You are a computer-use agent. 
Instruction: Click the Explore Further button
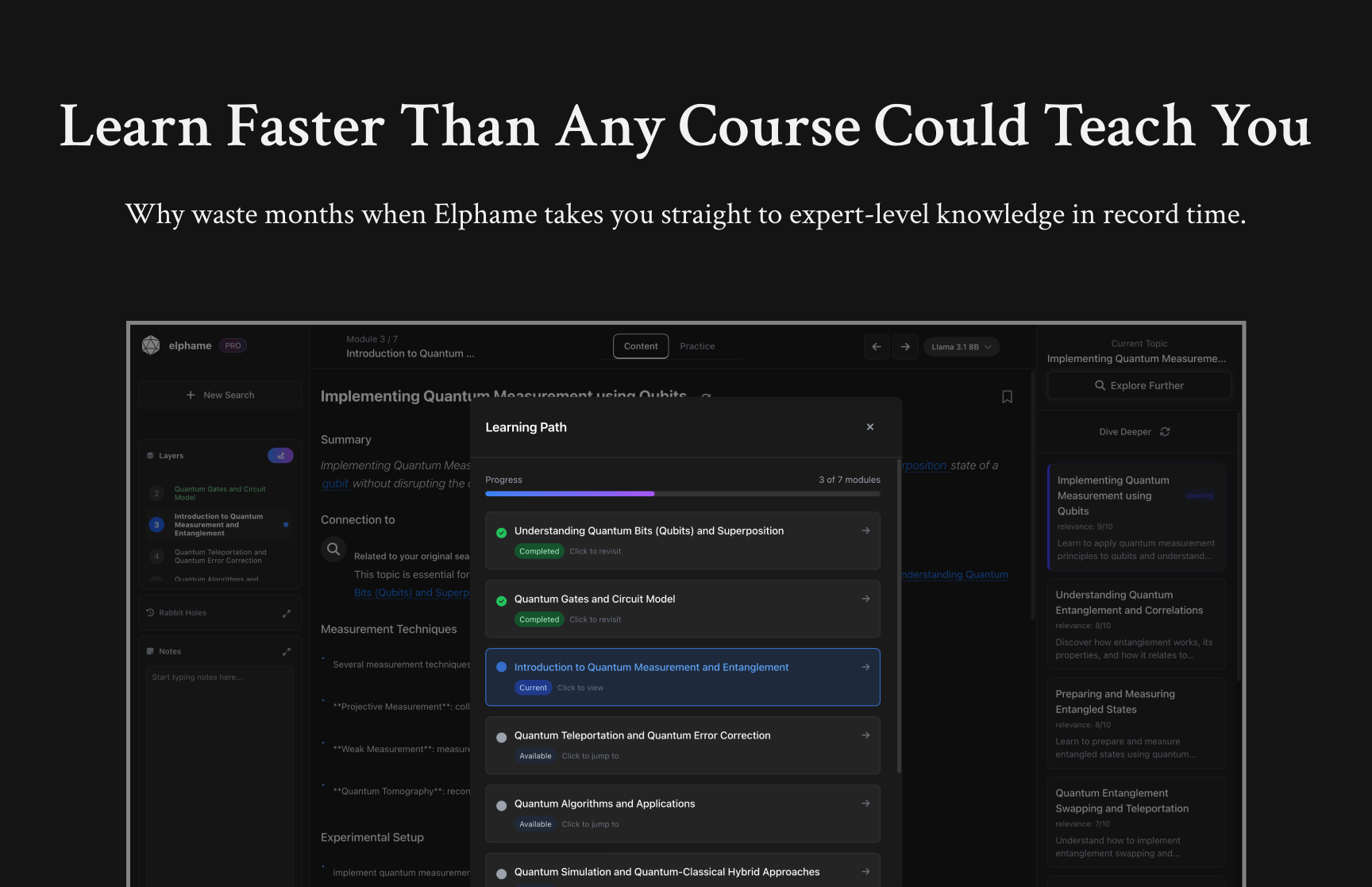pyautogui.click(x=1139, y=385)
